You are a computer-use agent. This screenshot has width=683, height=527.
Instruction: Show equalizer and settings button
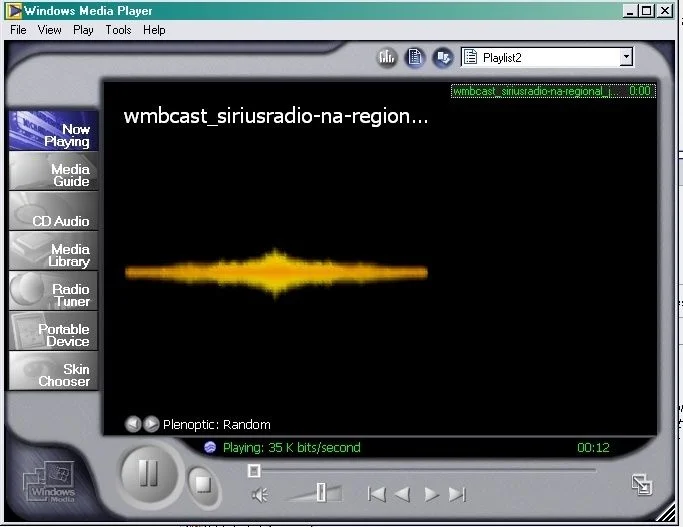pyautogui.click(x=386, y=57)
